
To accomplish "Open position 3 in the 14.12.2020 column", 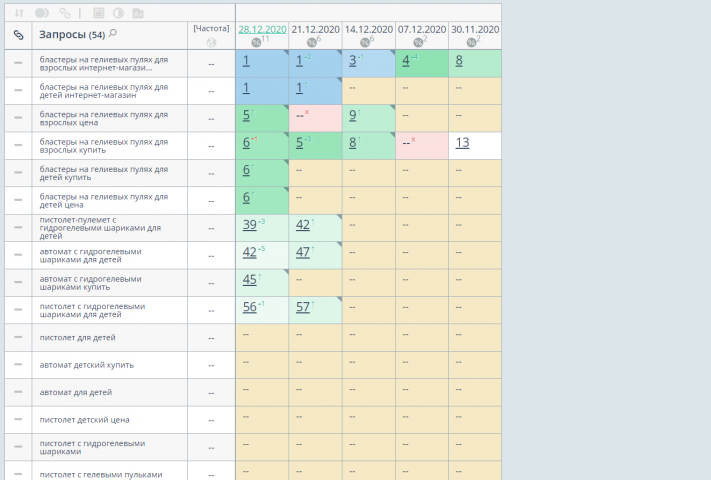I will pyautogui.click(x=352, y=60).
